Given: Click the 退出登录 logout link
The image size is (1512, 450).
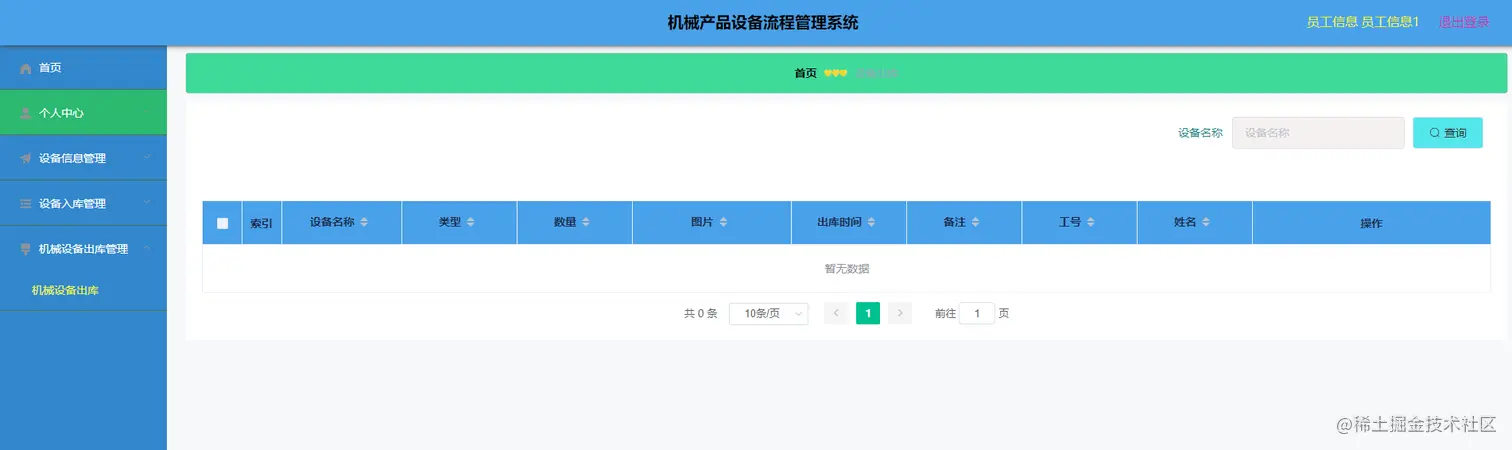Looking at the screenshot, I should [x=1464, y=22].
